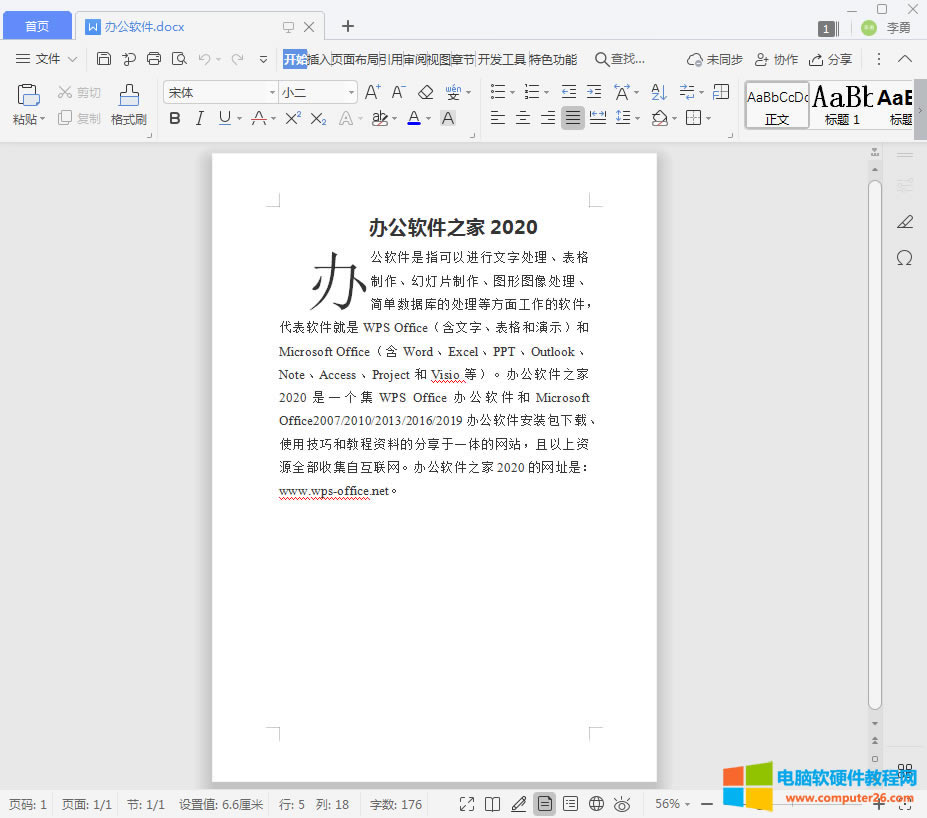Click the Format Painter (格式刷) icon
The height and width of the screenshot is (818, 927).
click(x=129, y=95)
